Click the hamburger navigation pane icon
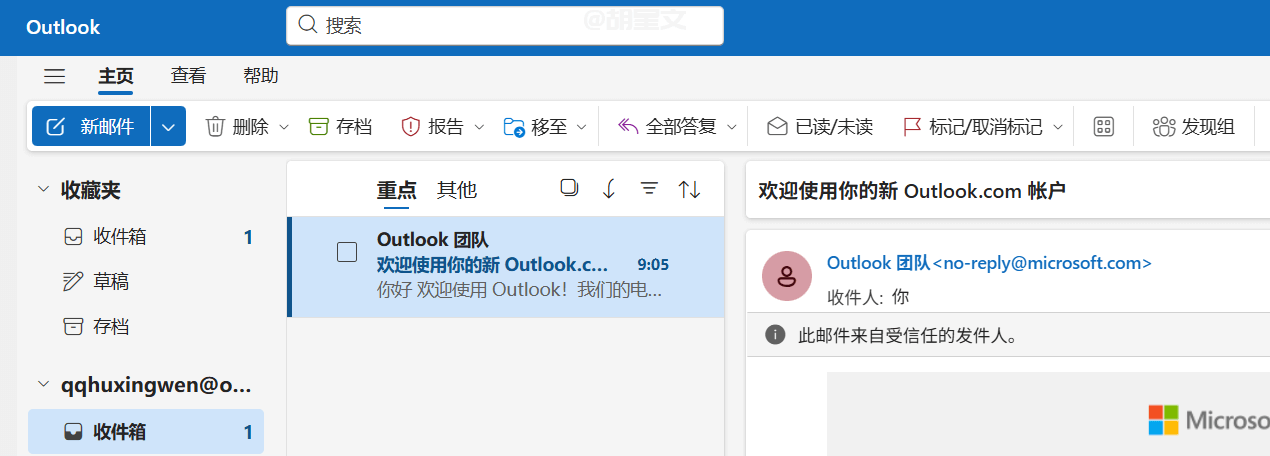This screenshot has width=1270, height=456. click(x=54, y=76)
